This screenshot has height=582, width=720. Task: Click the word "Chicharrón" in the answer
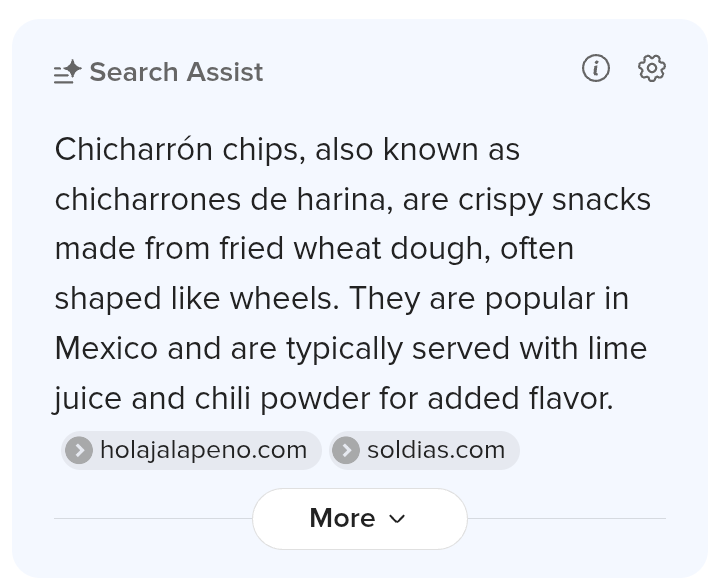(x=133, y=149)
